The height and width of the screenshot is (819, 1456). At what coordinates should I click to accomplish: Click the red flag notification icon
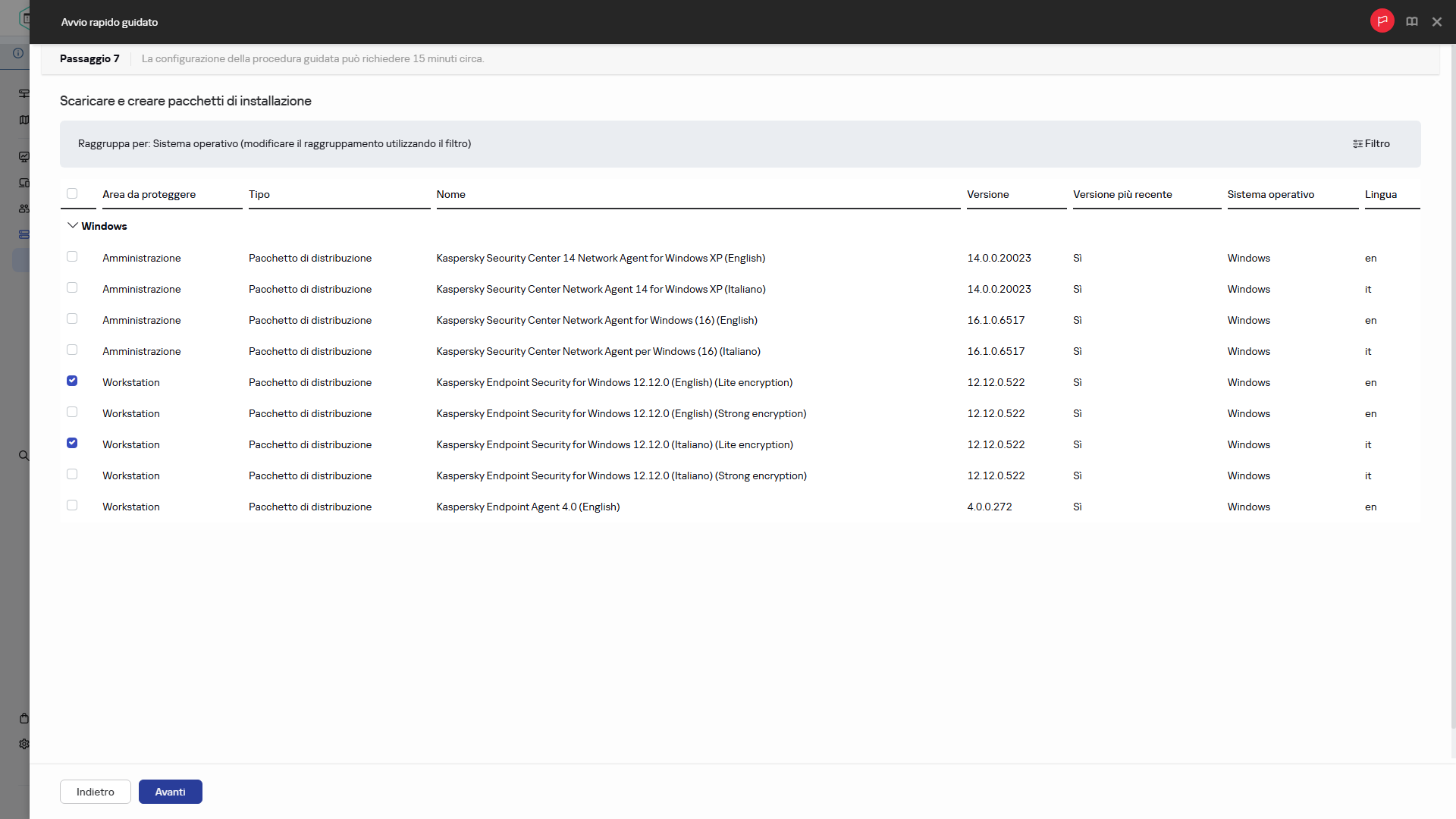pyautogui.click(x=1382, y=21)
